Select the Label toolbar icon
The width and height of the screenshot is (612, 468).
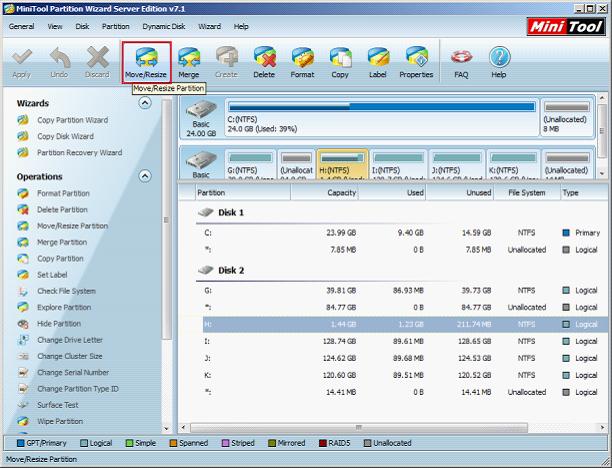pos(378,62)
